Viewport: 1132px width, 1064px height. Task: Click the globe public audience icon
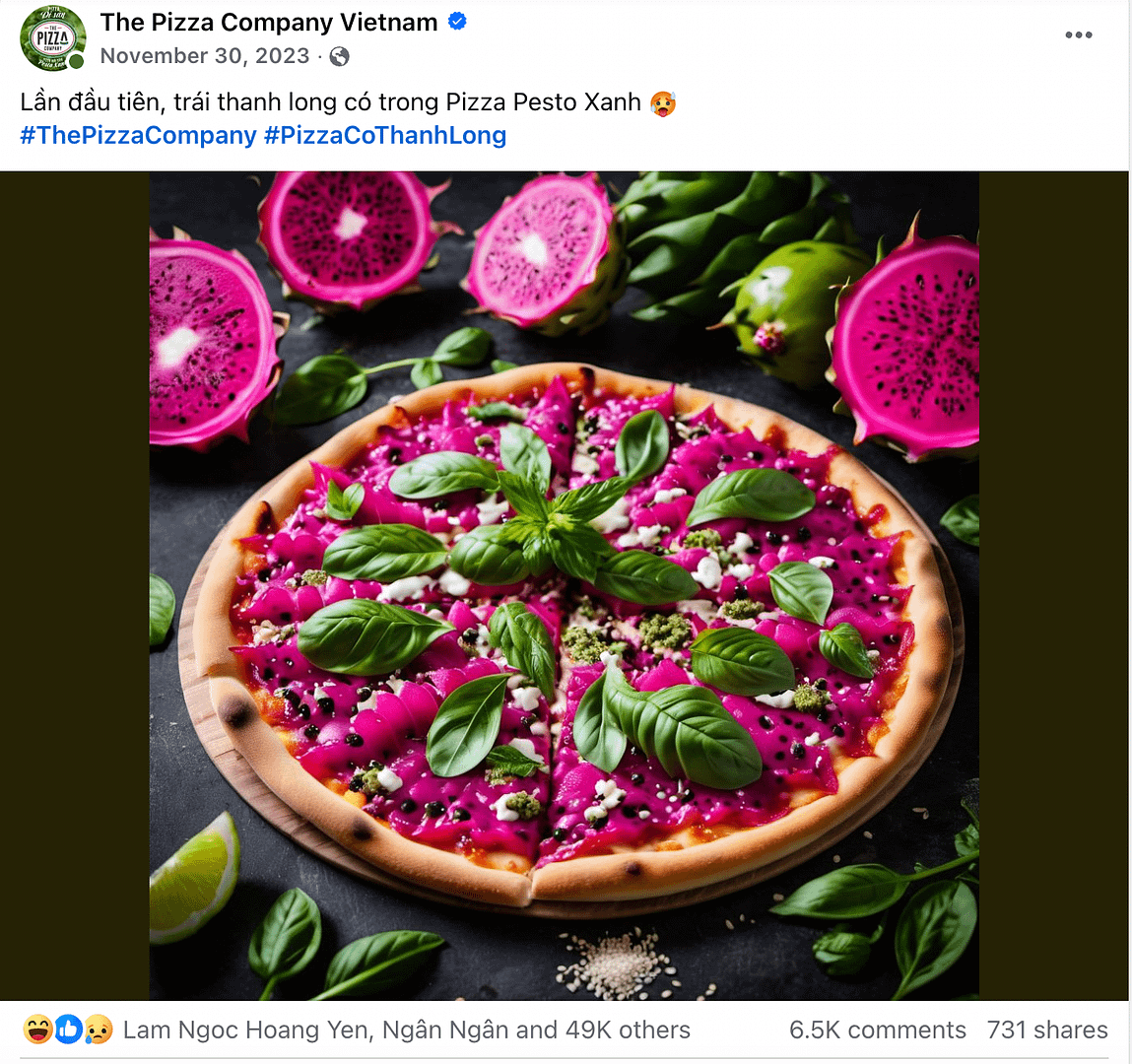pos(339,56)
